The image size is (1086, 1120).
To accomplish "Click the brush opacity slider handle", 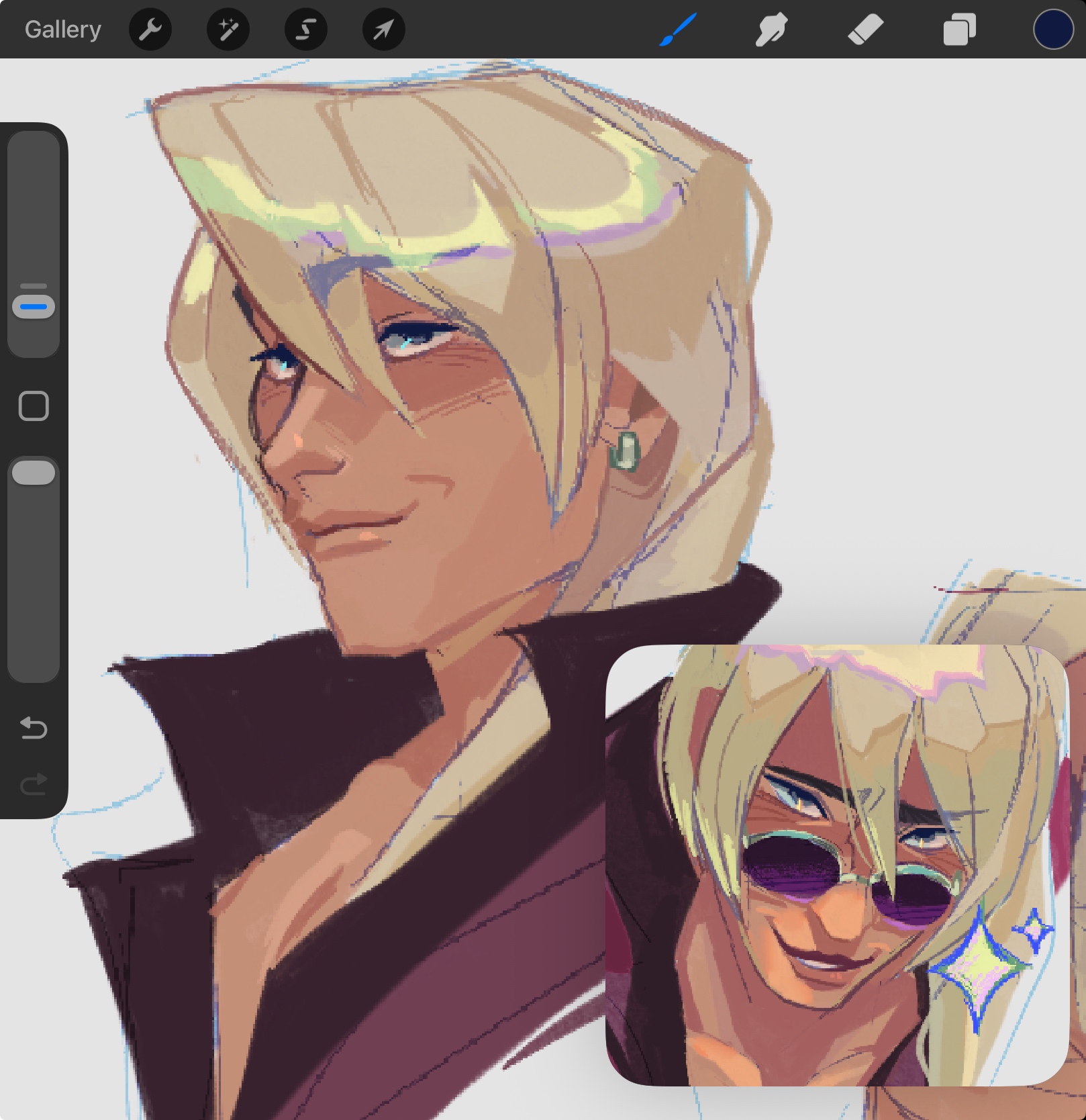I will click(x=34, y=473).
